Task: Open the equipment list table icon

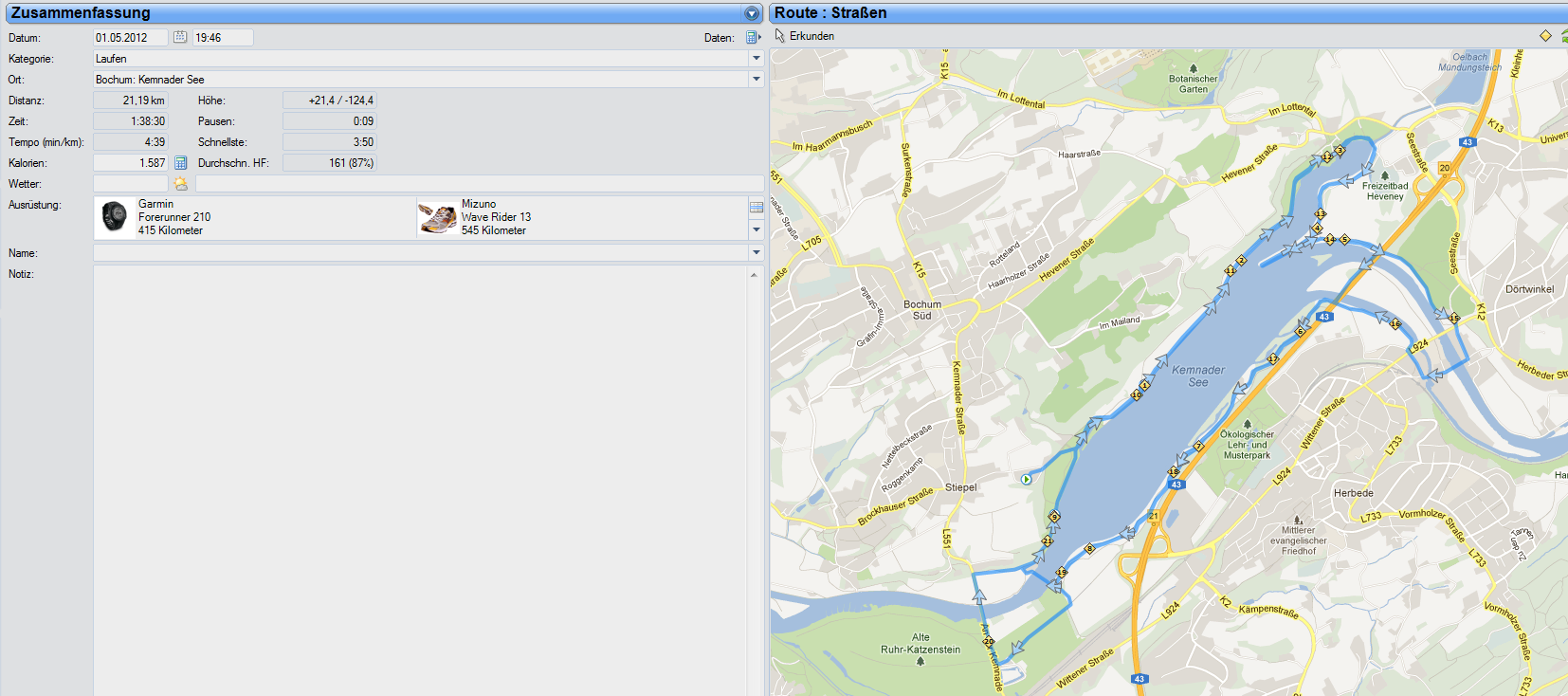Action: [x=756, y=207]
